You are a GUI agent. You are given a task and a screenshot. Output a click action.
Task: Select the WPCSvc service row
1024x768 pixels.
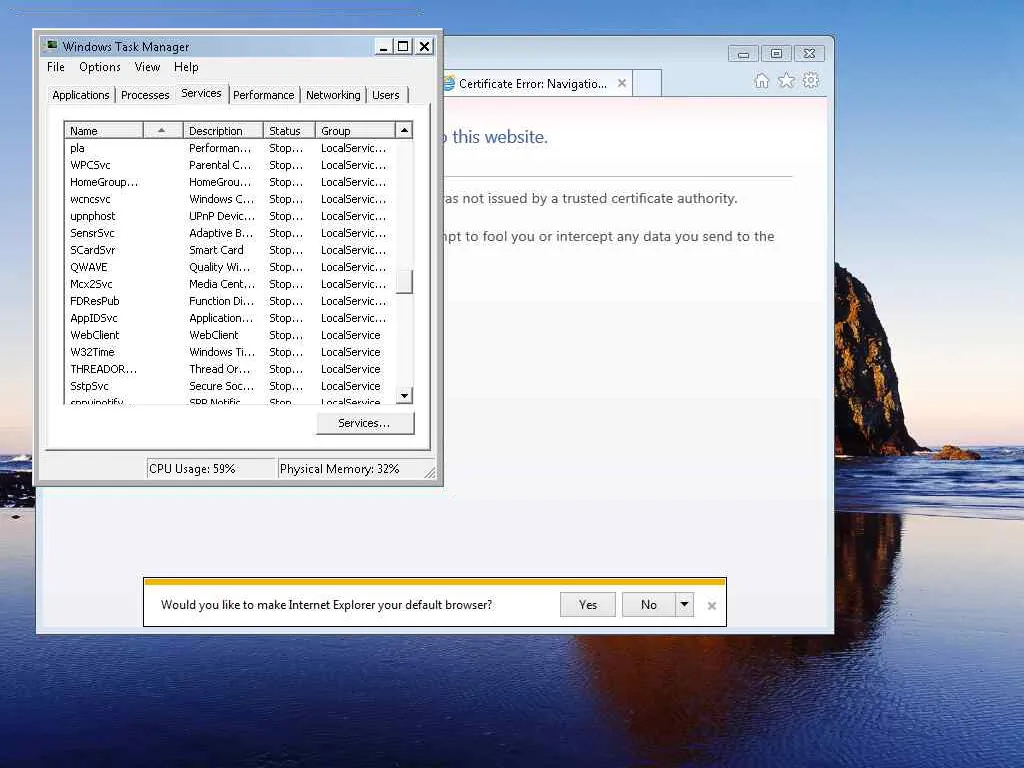230,165
